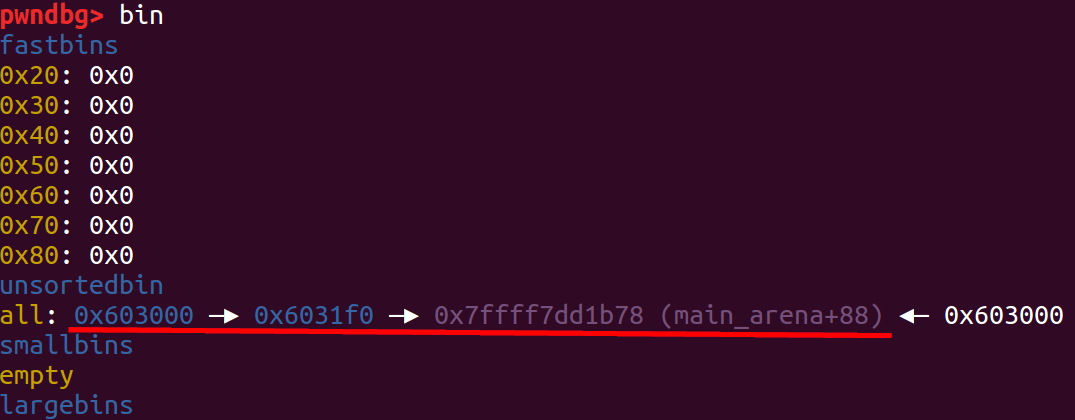The image size is (1075, 420).
Task: Click the first underlined address 0x603000
Action: 134,315
